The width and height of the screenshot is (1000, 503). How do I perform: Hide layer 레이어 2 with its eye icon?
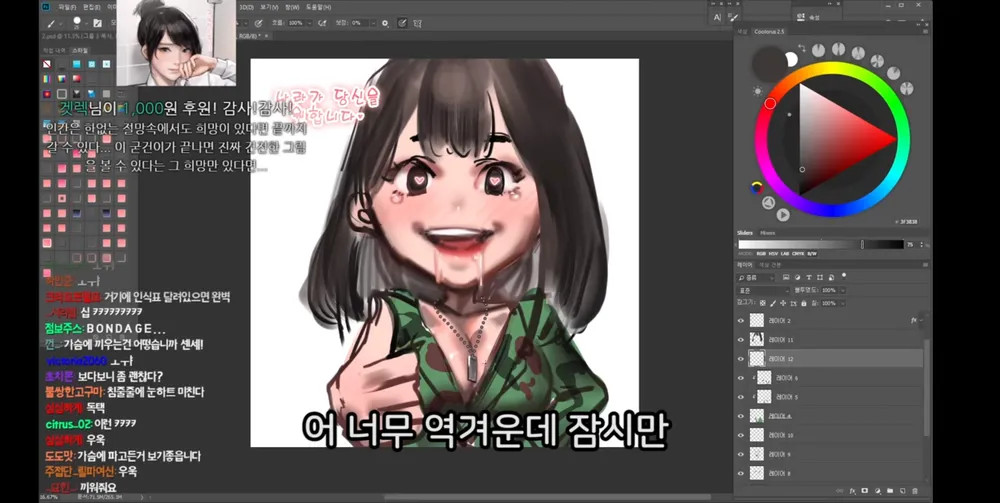pyautogui.click(x=741, y=320)
